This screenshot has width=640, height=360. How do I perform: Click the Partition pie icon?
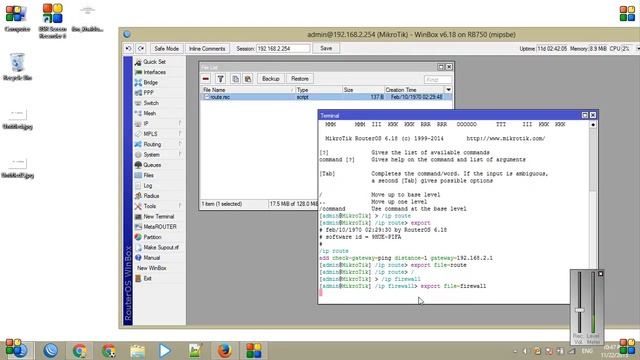pyautogui.click(x=138, y=237)
